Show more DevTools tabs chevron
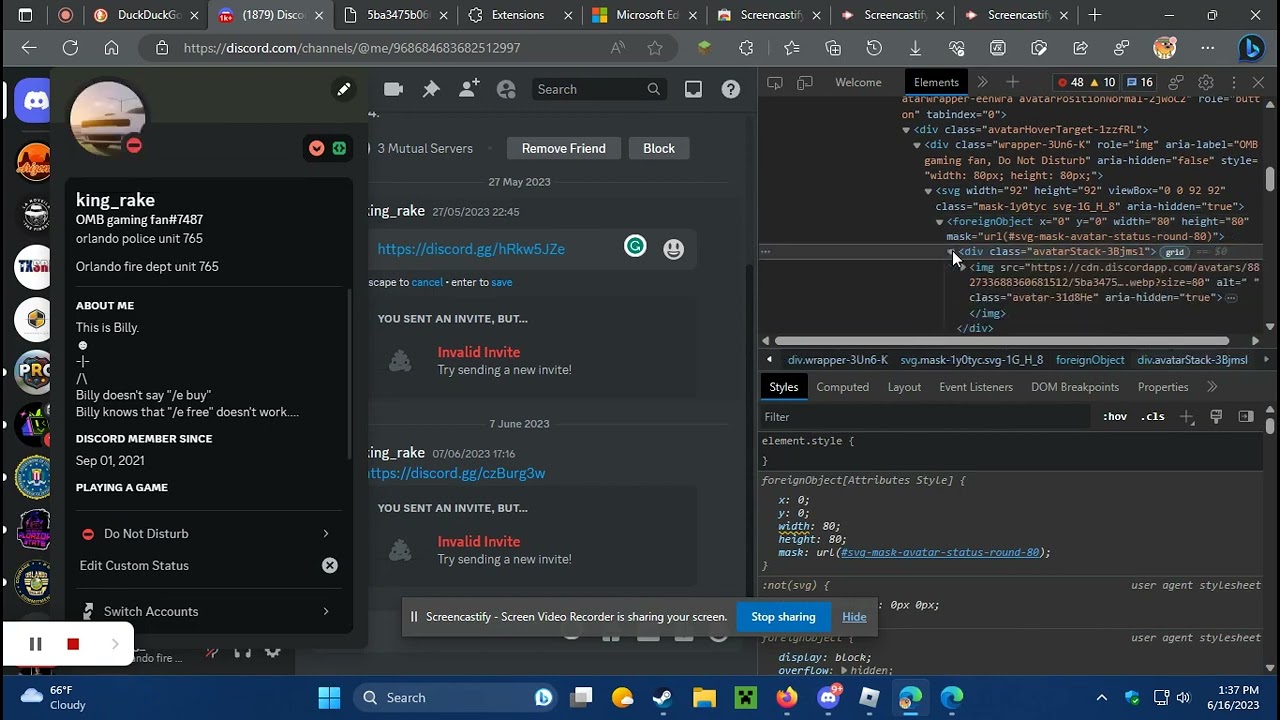 [x=983, y=82]
